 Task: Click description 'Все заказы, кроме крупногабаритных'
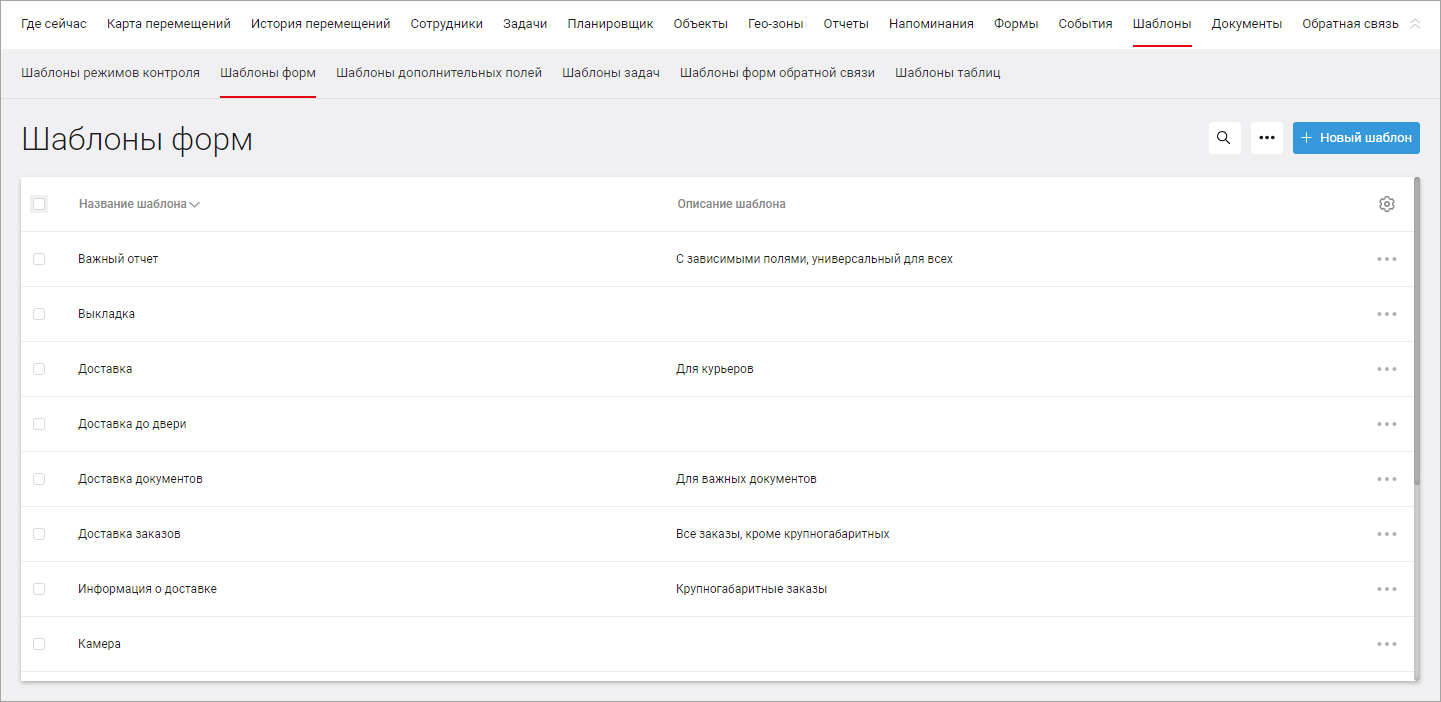[783, 534]
